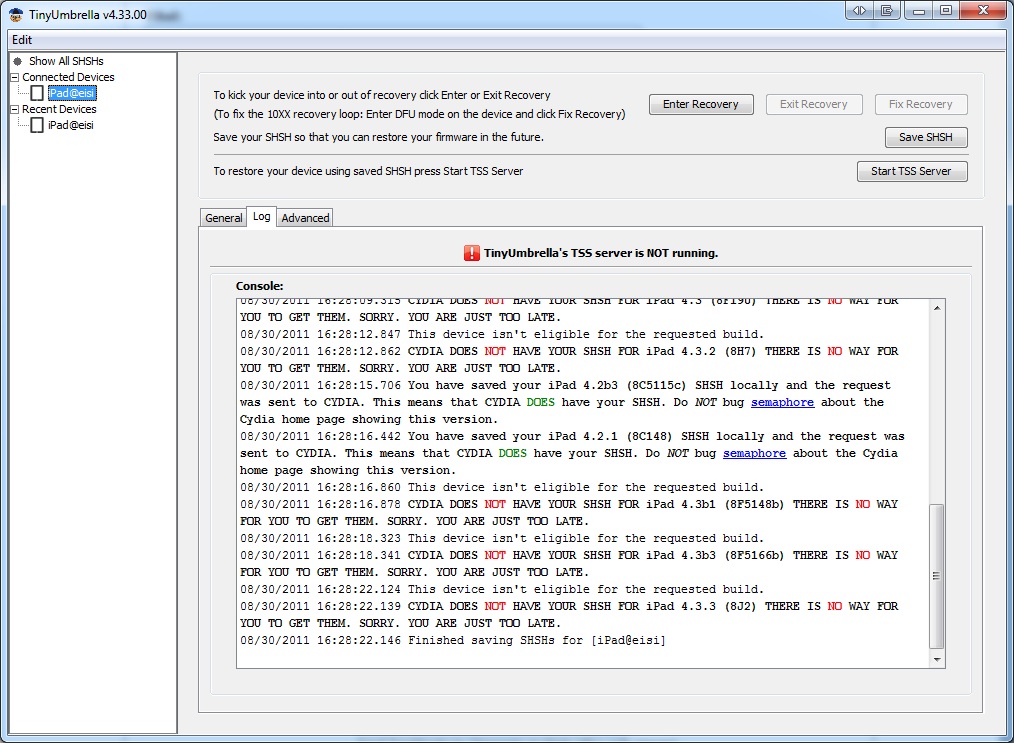Click the red warning icon by TSS status
The width and height of the screenshot is (1014, 743).
471,253
